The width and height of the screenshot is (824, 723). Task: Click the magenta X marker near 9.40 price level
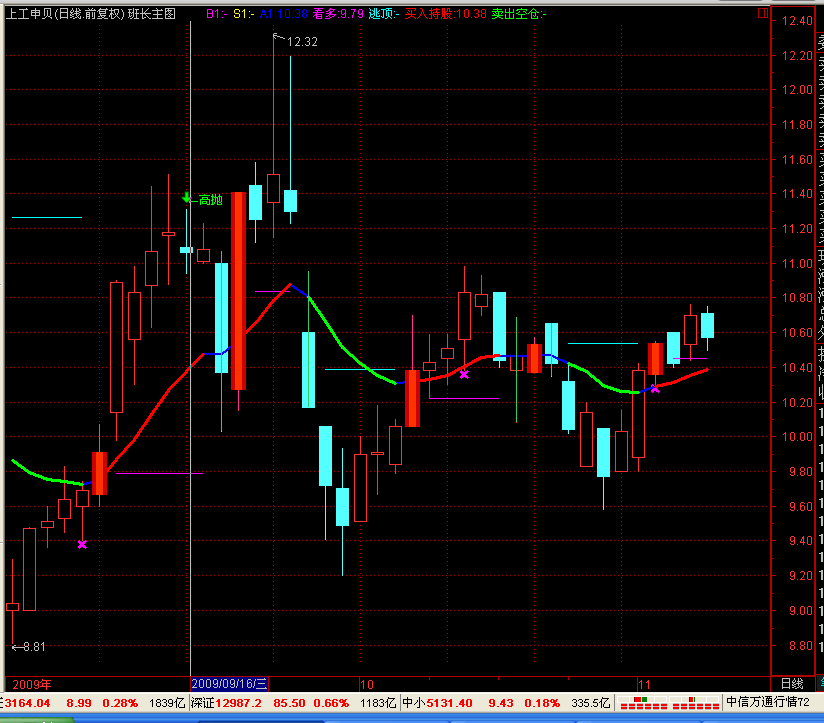(82, 544)
